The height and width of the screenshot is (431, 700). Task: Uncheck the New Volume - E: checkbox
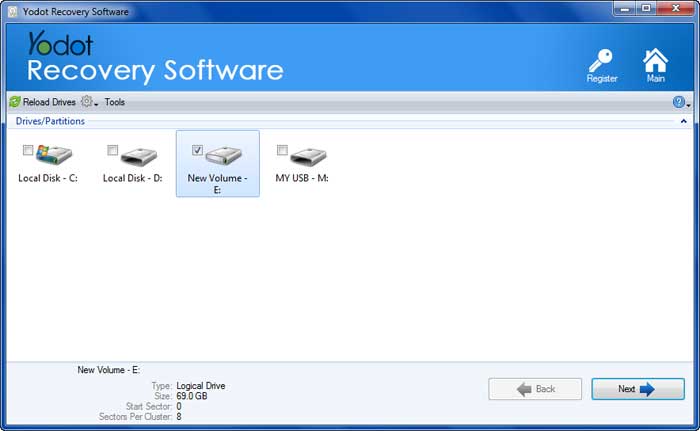[197, 150]
